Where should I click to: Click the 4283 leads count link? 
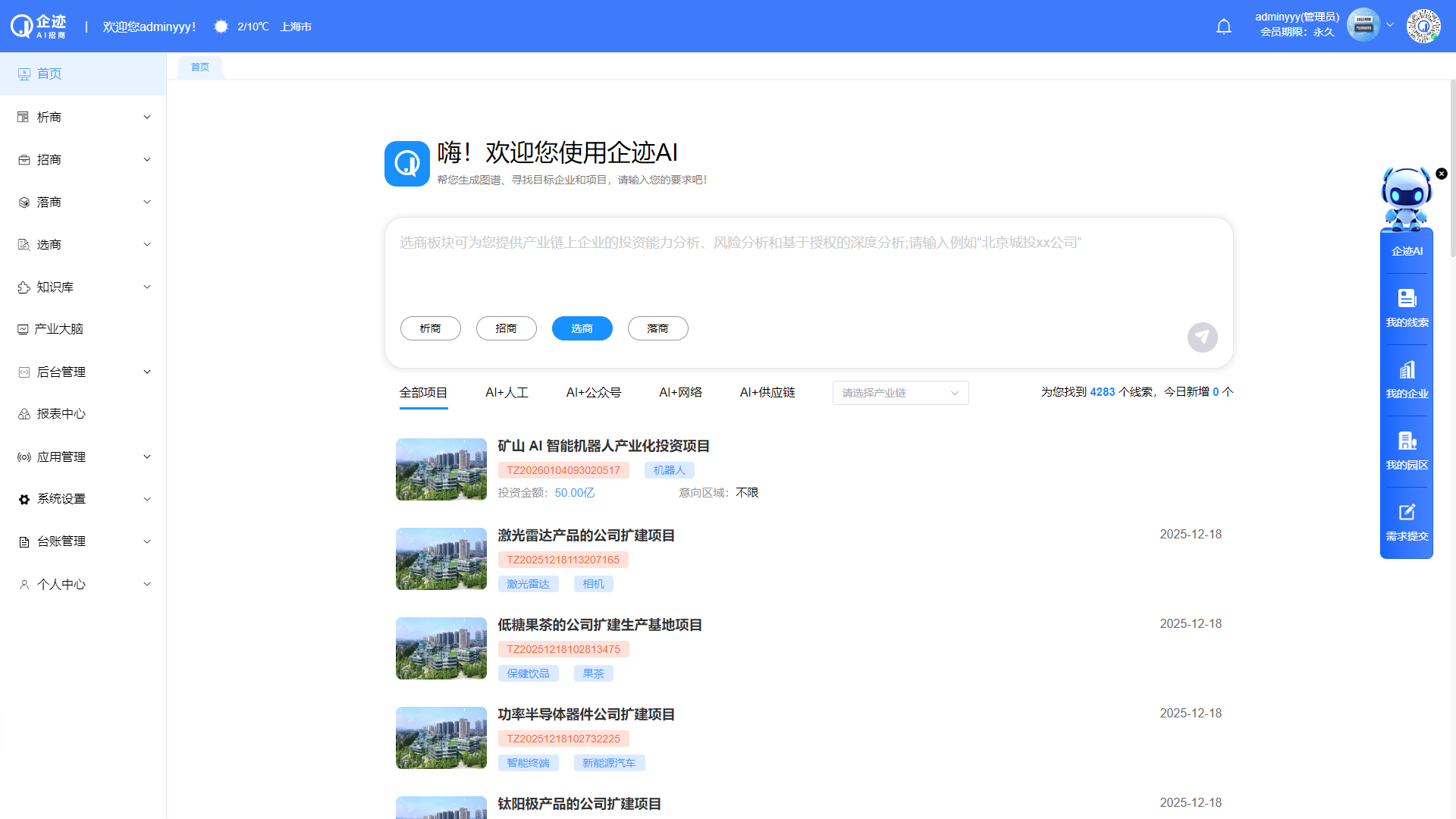tap(1102, 392)
